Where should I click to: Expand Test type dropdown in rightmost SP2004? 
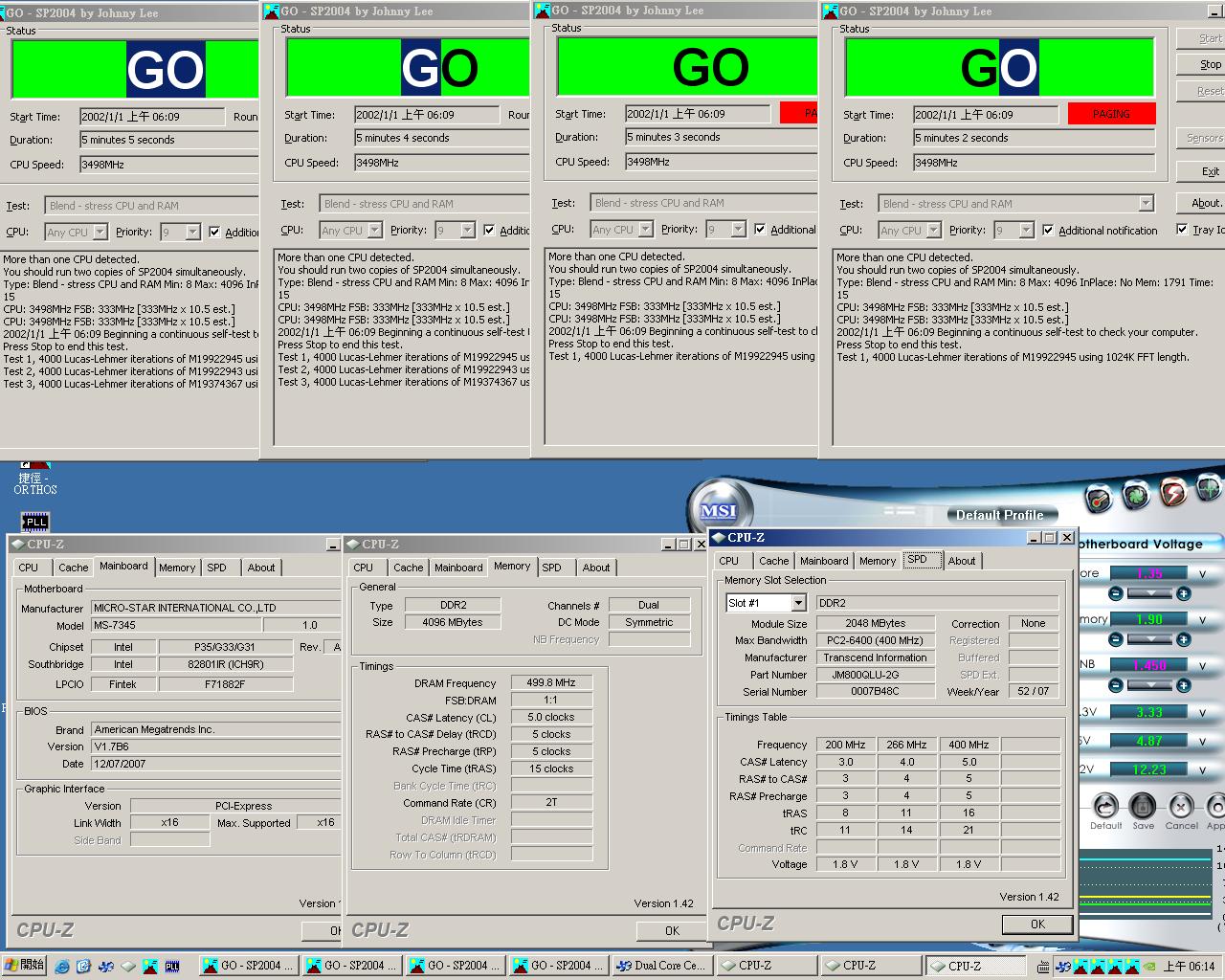point(1146,203)
